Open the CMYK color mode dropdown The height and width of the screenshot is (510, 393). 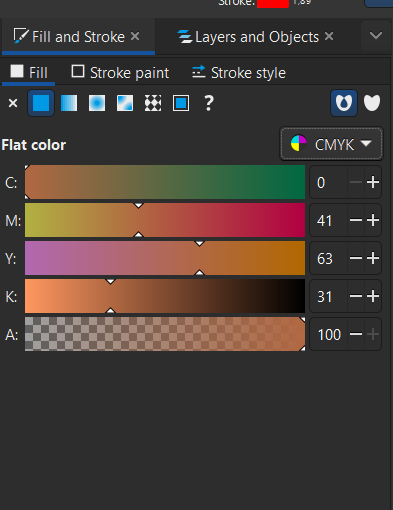[331, 144]
